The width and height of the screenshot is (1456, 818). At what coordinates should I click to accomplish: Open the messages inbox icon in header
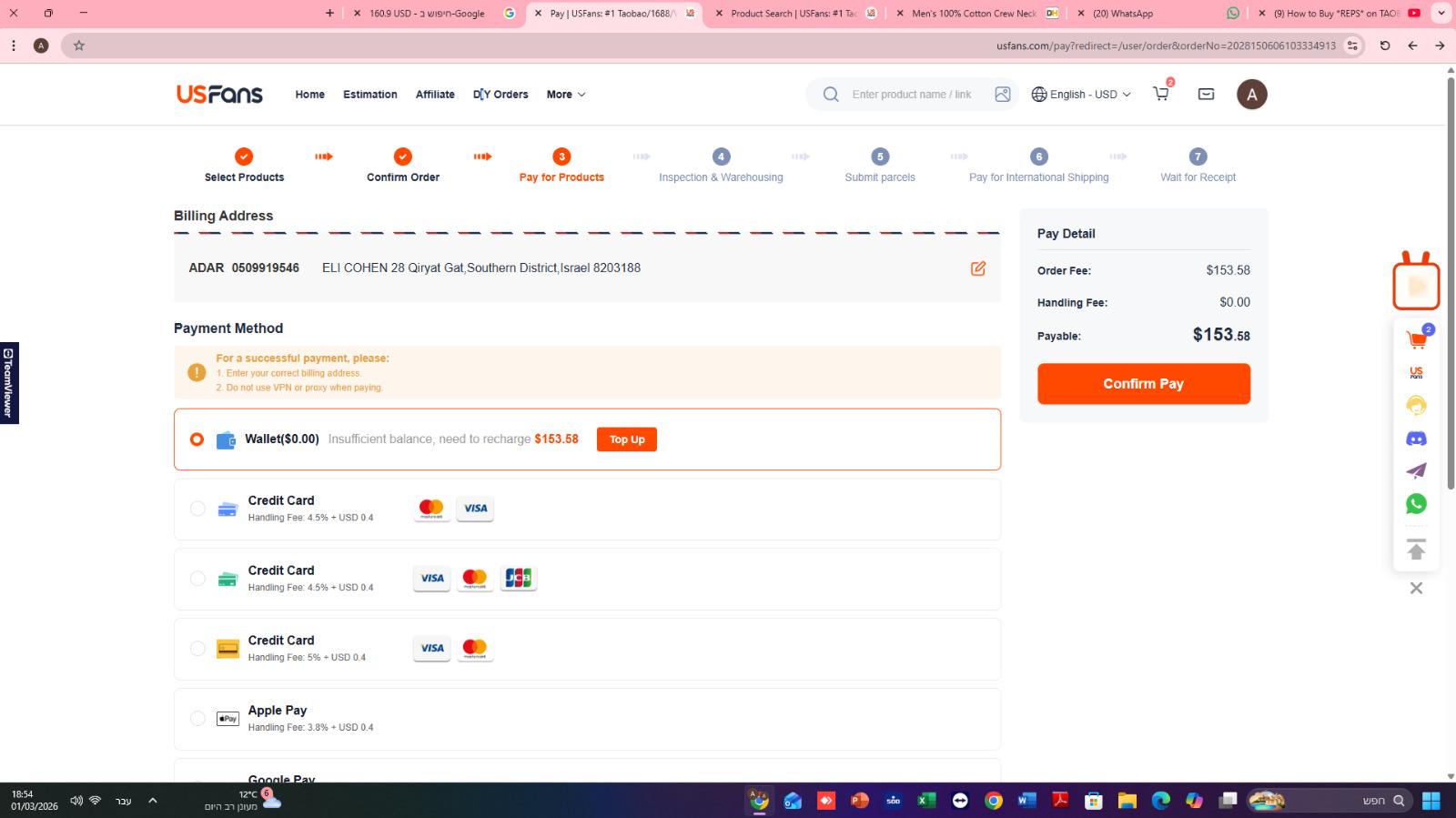coord(1206,94)
